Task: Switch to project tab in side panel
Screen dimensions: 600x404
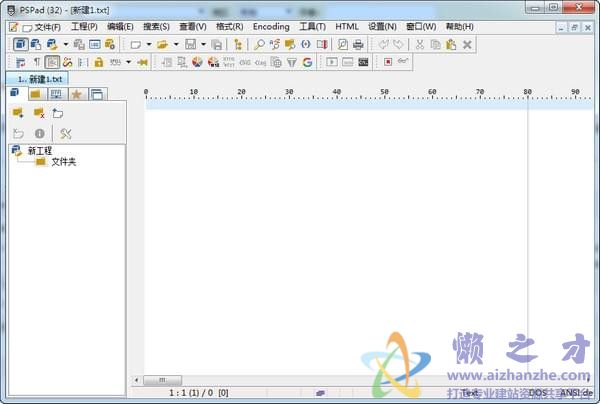Action: click(15, 93)
